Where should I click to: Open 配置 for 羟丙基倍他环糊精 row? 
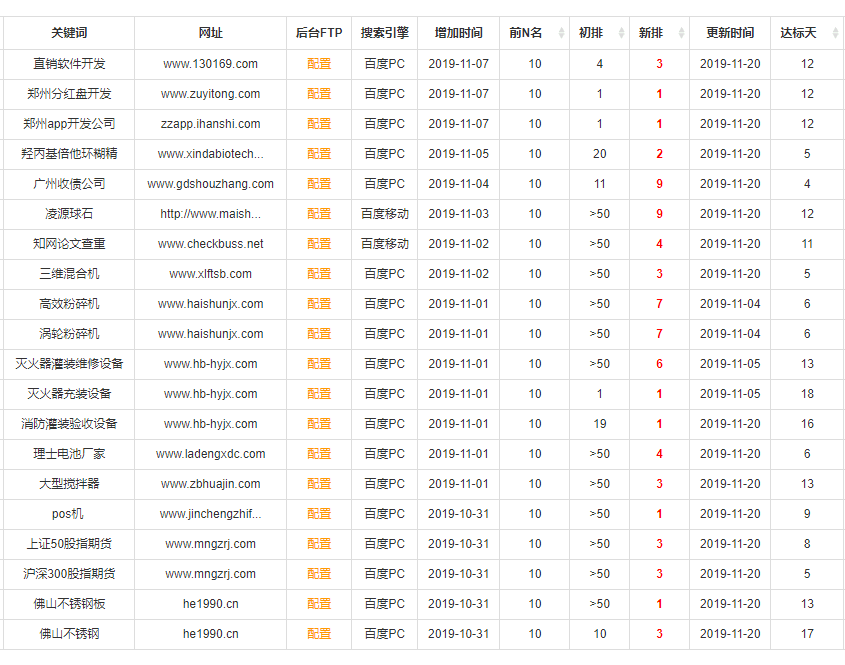tap(319, 154)
